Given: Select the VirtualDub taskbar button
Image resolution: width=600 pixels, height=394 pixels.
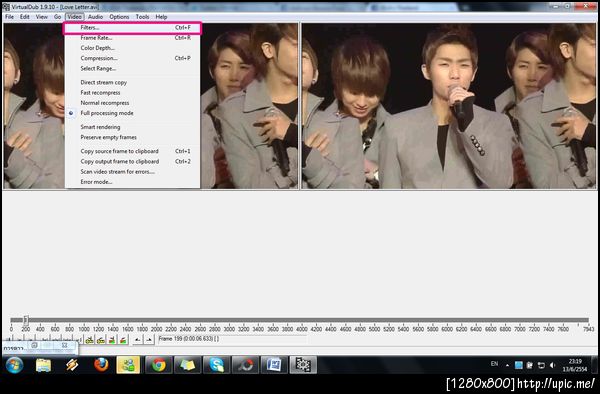Looking at the screenshot, I should click(303, 365).
